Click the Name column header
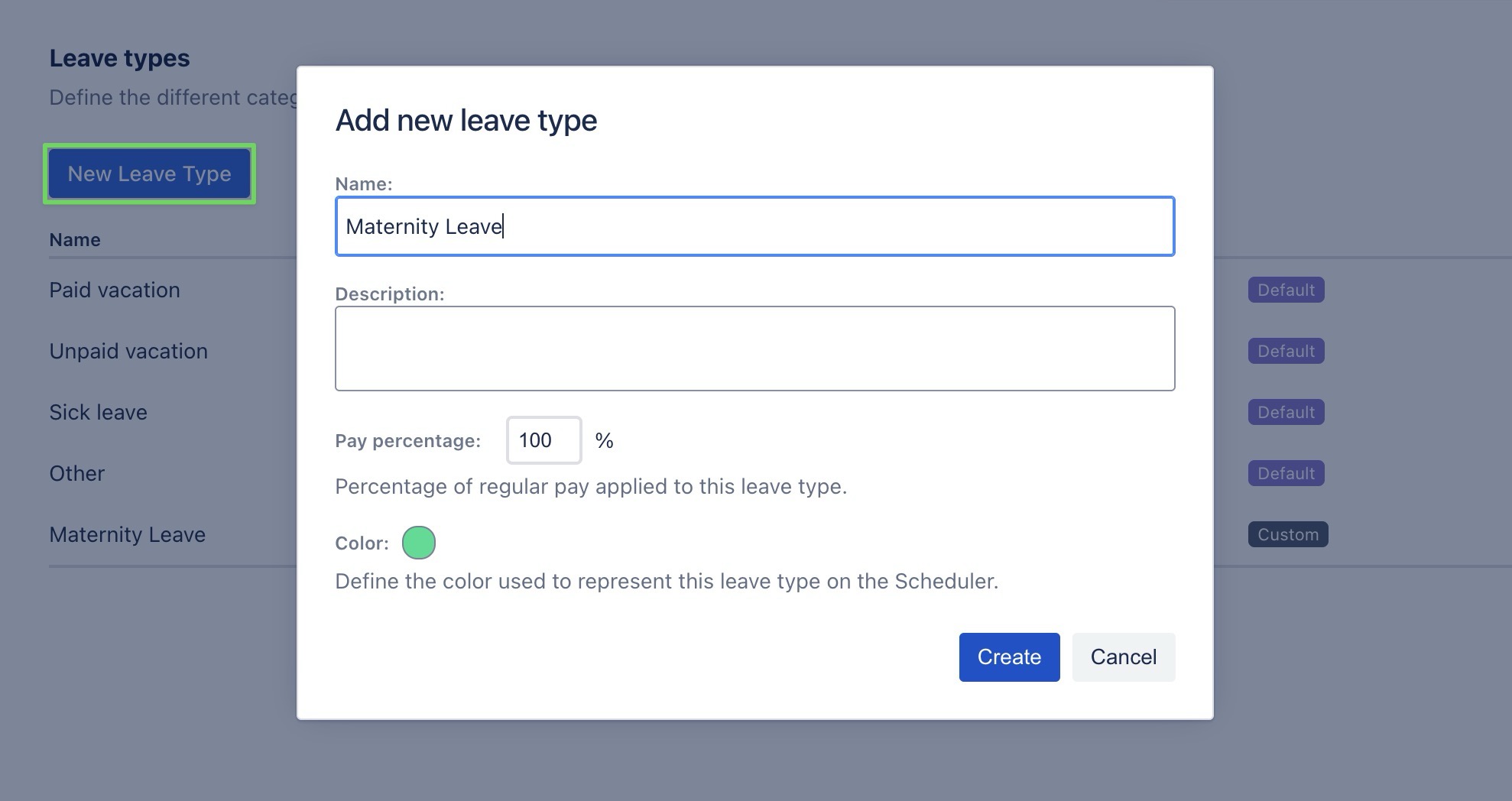Screen dimensions: 1512x801 click(x=75, y=240)
